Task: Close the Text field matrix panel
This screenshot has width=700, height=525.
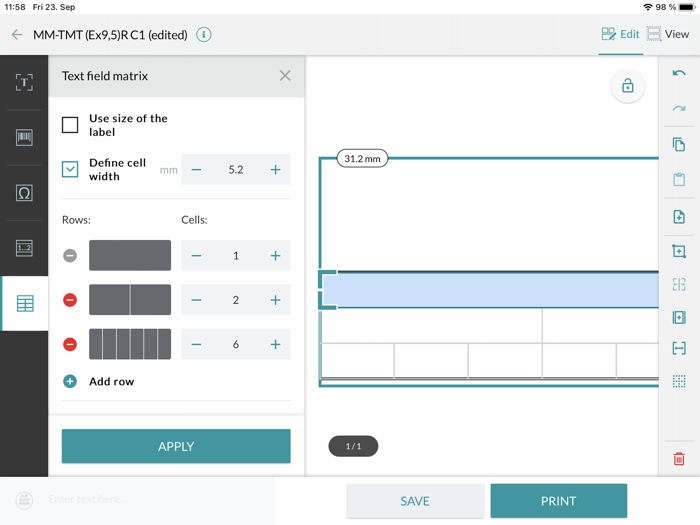Action: tap(285, 76)
